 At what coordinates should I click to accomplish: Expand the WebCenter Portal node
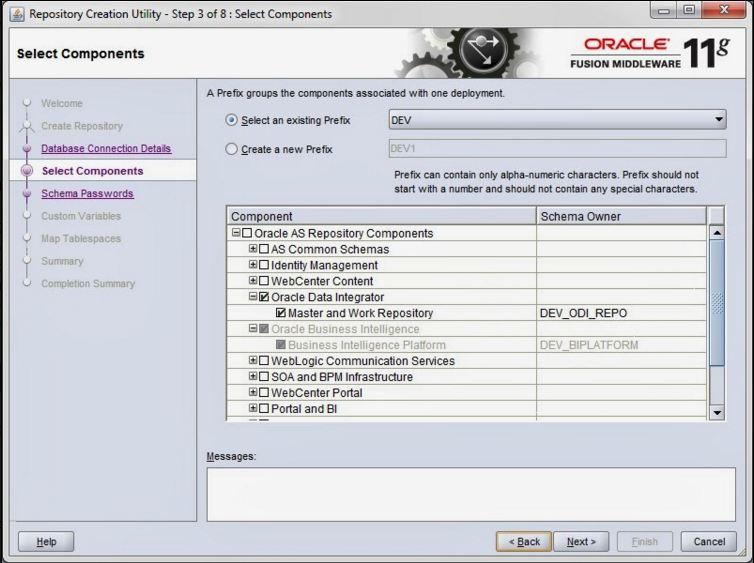[252, 392]
